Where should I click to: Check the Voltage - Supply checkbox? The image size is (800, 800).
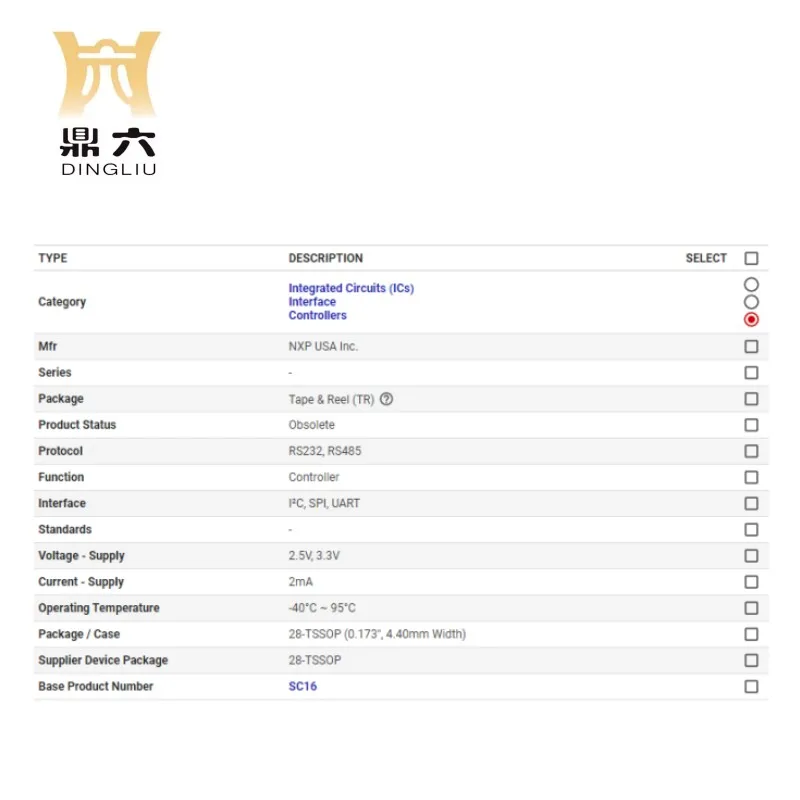(x=751, y=555)
